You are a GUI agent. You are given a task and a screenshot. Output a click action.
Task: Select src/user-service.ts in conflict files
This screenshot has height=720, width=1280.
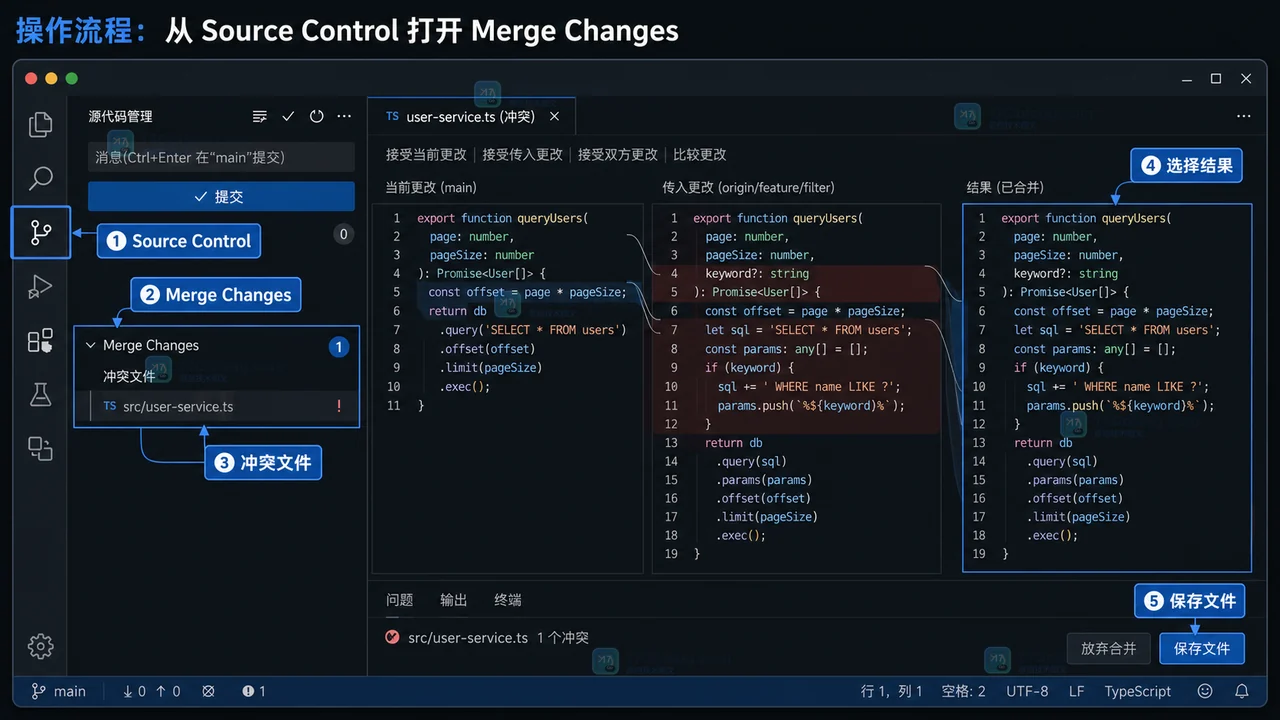tap(216, 407)
